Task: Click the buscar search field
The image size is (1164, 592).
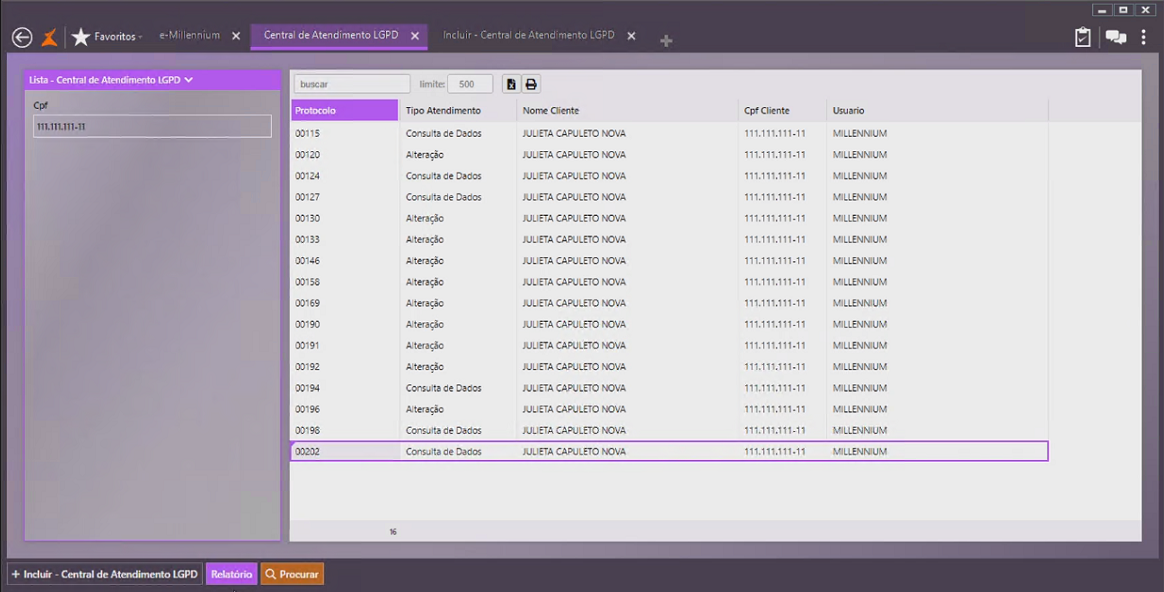Action: [x=351, y=84]
